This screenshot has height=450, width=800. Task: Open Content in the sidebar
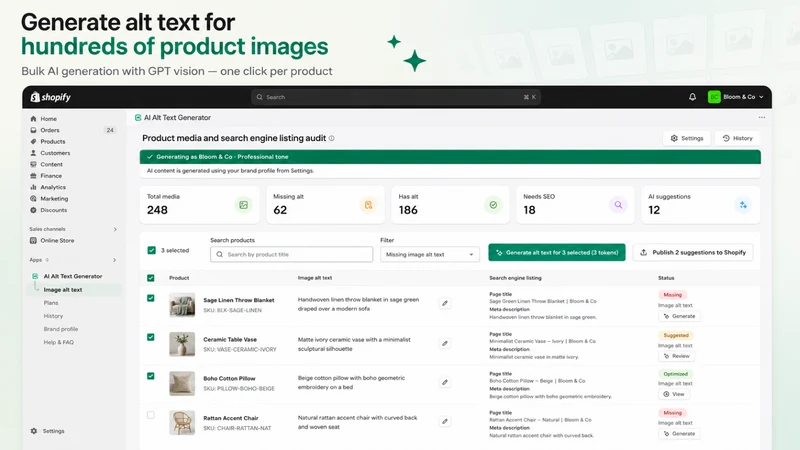[x=52, y=164]
